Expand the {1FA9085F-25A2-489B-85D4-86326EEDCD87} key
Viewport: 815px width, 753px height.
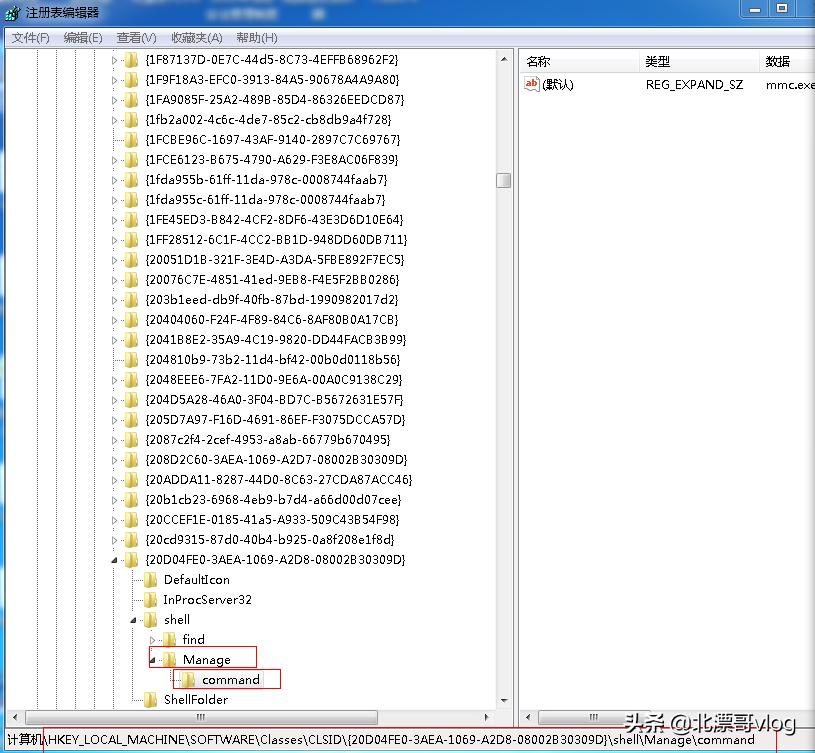(x=114, y=100)
